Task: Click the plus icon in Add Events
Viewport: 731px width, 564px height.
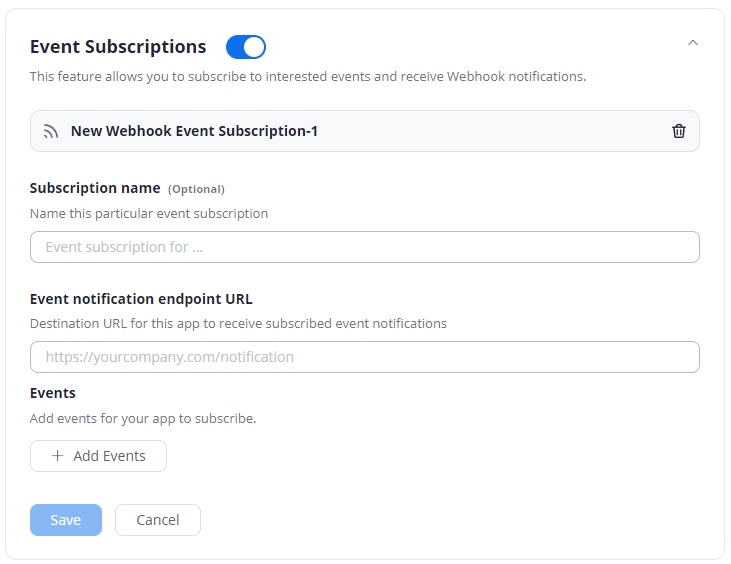Action: [x=57, y=456]
